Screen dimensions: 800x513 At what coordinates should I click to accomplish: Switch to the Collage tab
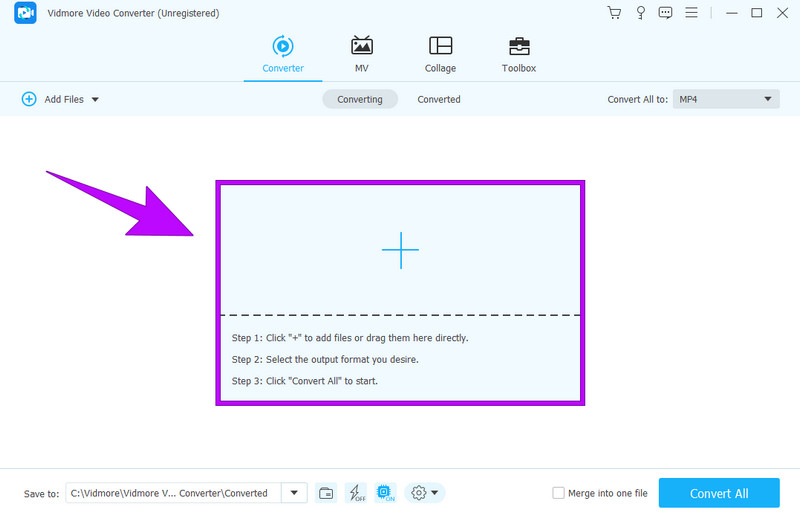tap(440, 54)
